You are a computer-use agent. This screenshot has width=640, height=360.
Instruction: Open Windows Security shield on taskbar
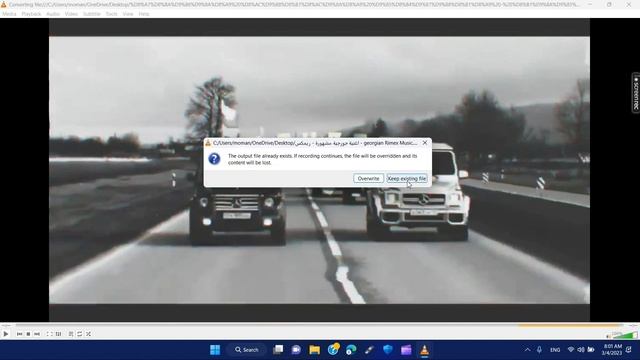coord(388,350)
